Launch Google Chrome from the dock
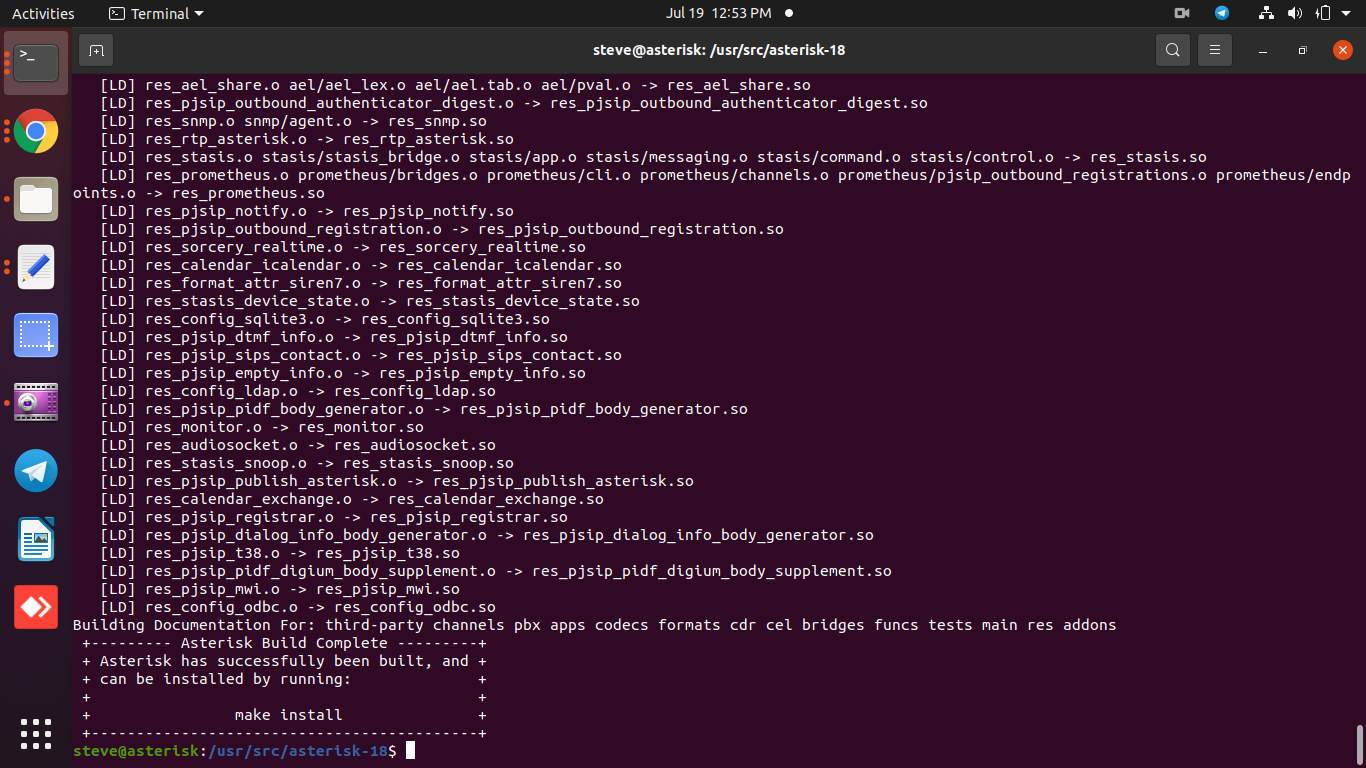1366x768 pixels. click(x=36, y=131)
